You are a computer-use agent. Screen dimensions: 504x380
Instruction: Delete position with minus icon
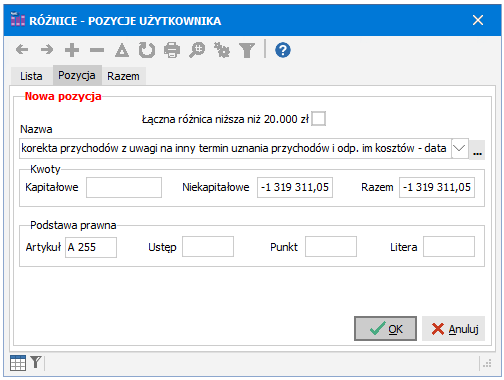coord(97,50)
